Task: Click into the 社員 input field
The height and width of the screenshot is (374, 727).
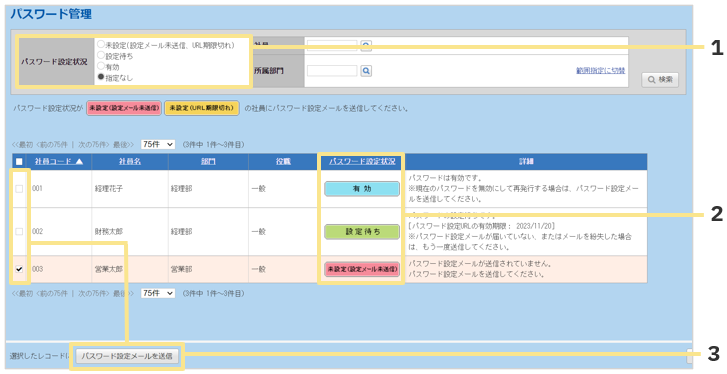Action: pos(332,45)
